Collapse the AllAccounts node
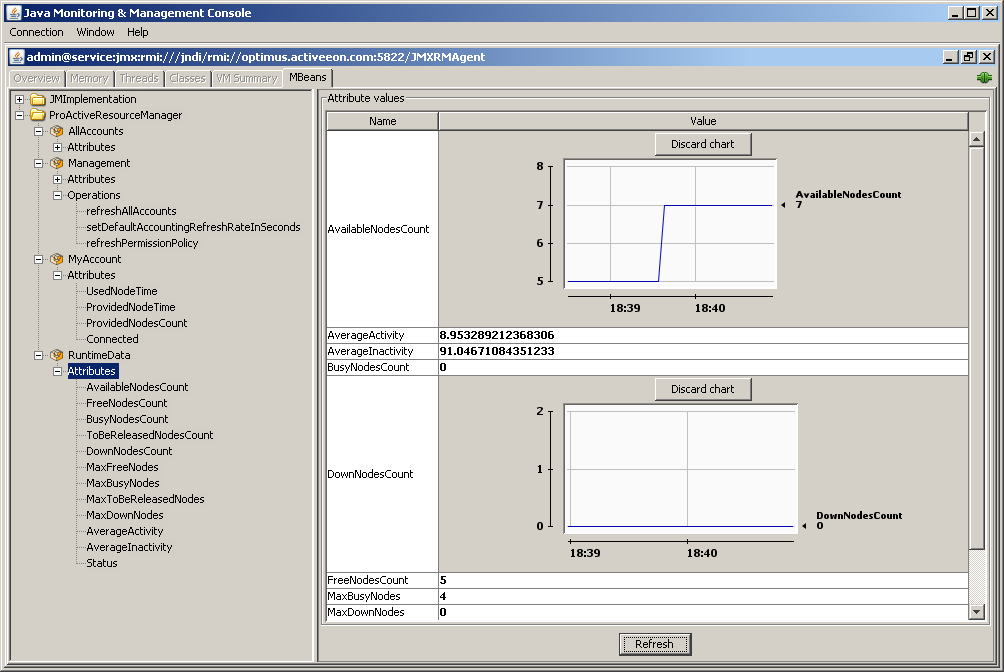Image resolution: width=1004 pixels, height=672 pixels. (38, 131)
